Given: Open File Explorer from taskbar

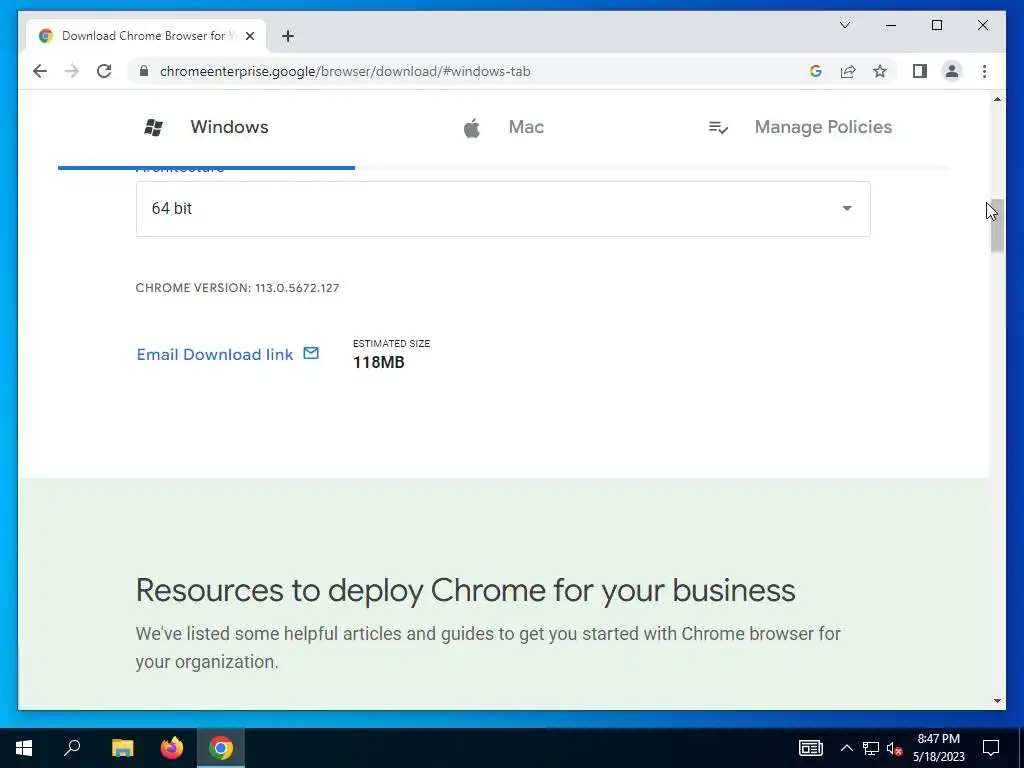Looking at the screenshot, I should pyautogui.click(x=122, y=748).
